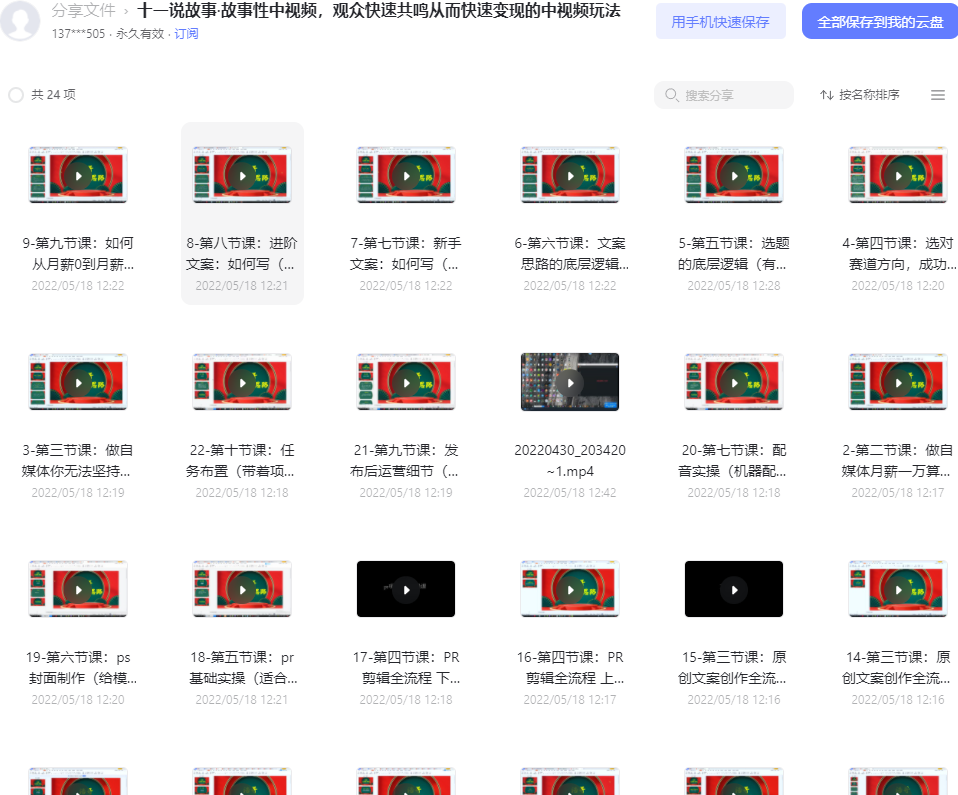
Task: Play the 20220430_203420~1.mp4 thumbnail
Action: click(x=570, y=383)
